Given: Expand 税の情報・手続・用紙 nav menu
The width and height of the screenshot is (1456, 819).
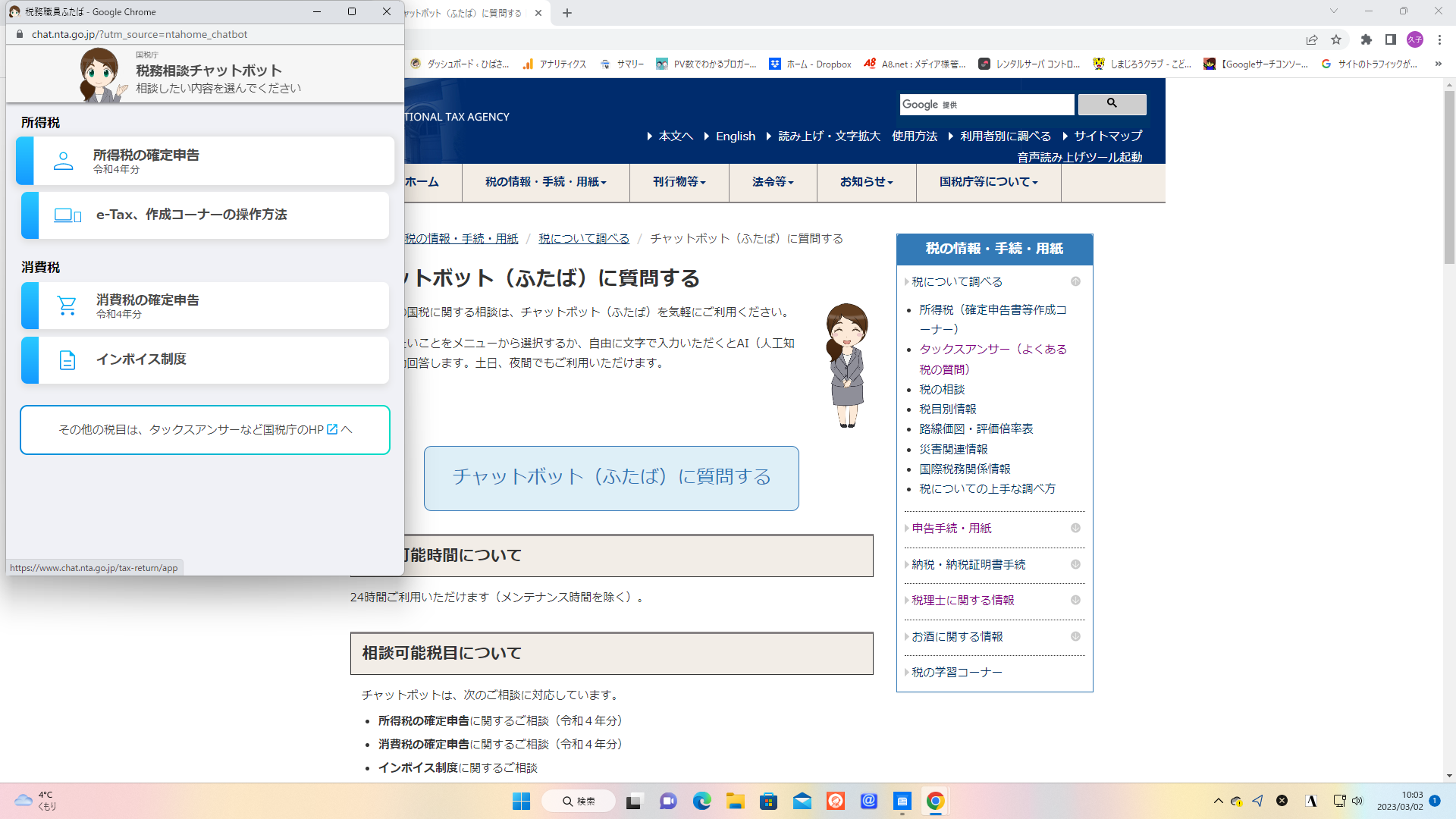Looking at the screenshot, I should (x=546, y=182).
